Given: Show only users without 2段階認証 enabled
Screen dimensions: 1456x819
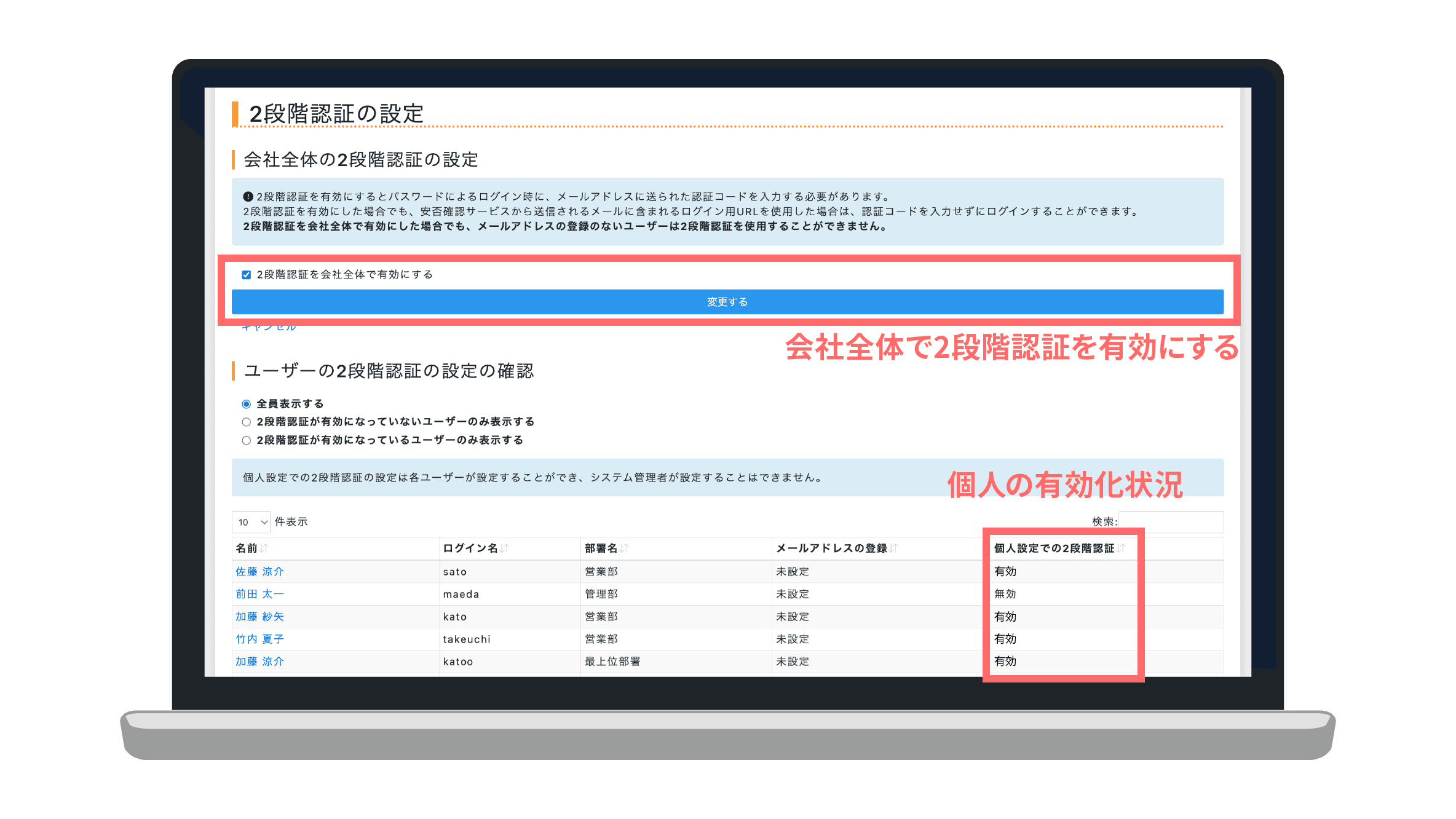Looking at the screenshot, I should (245, 422).
